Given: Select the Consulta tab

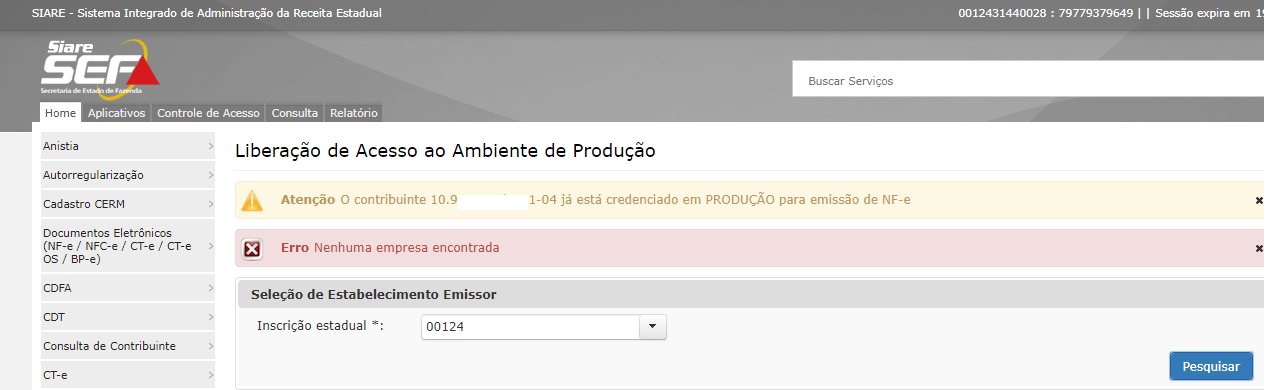Looking at the screenshot, I should 295,113.
